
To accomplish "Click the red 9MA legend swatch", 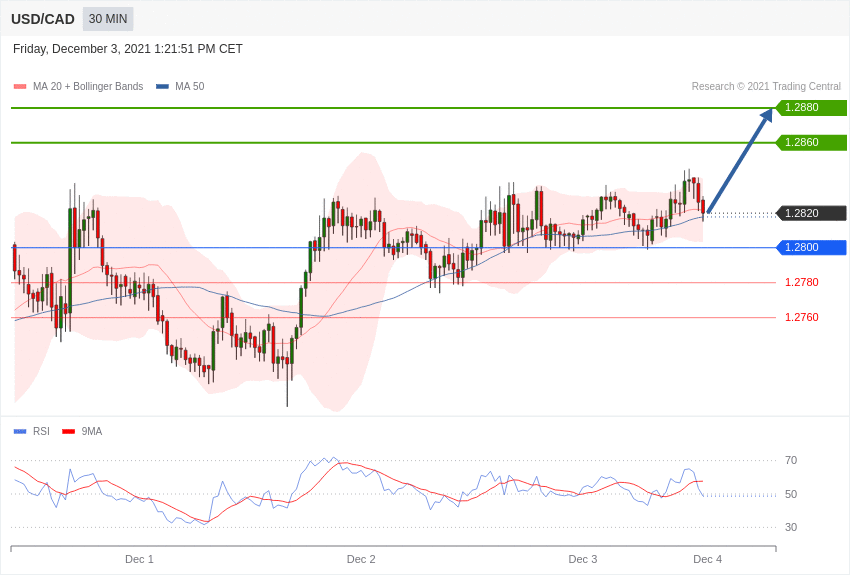I will pyautogui.click(x=69, y=431).
